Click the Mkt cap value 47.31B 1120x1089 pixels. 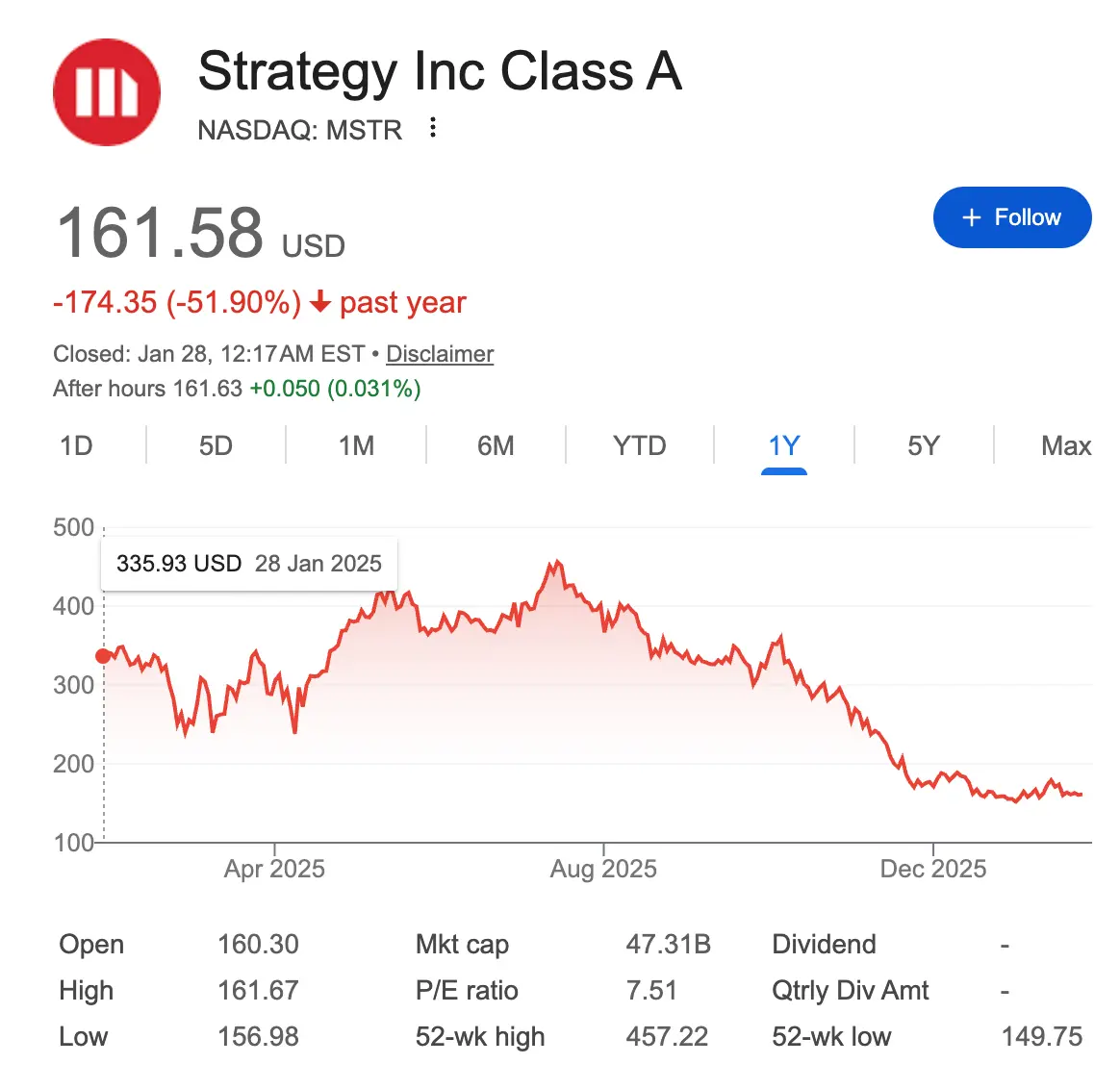click(668, 945)
